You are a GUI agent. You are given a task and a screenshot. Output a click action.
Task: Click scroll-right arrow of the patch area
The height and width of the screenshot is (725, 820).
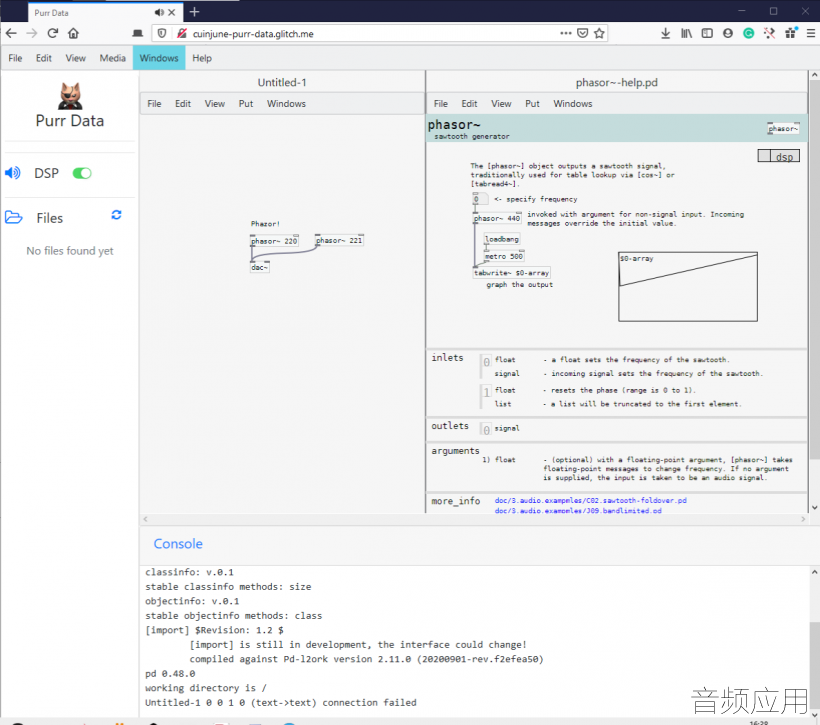[x=803, y=519]
